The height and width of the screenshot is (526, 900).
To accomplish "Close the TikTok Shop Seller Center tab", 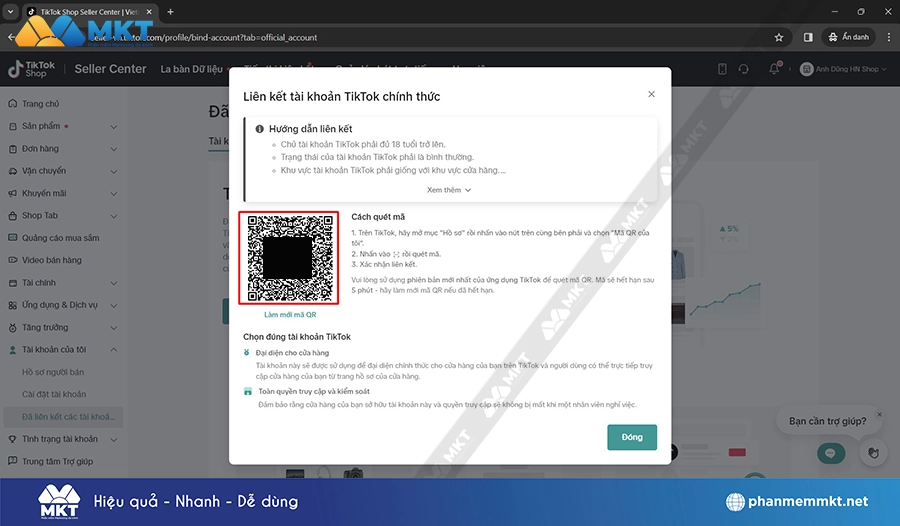I will point(149,11).
